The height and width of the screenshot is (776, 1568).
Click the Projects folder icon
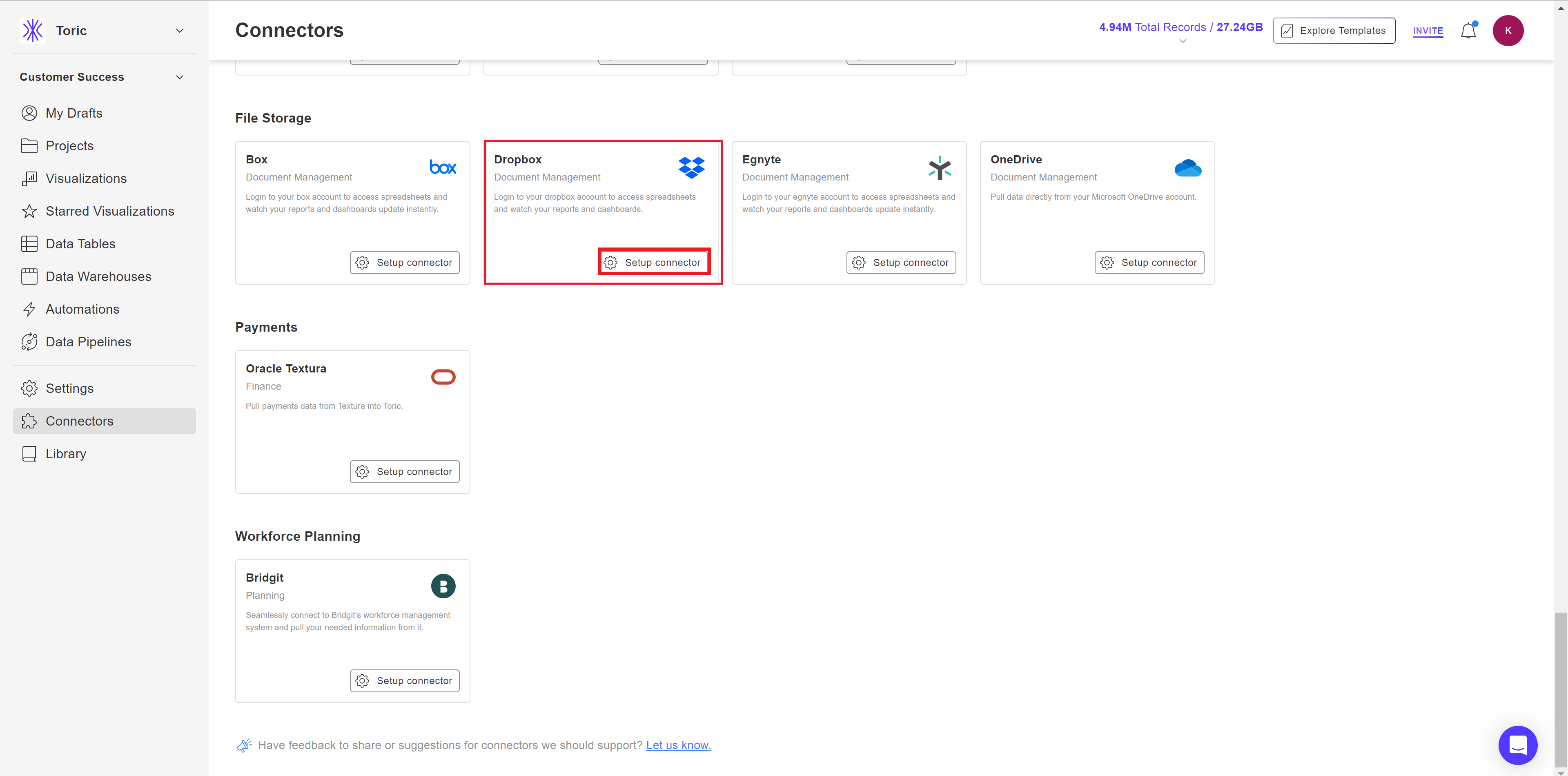pos(29,146)
